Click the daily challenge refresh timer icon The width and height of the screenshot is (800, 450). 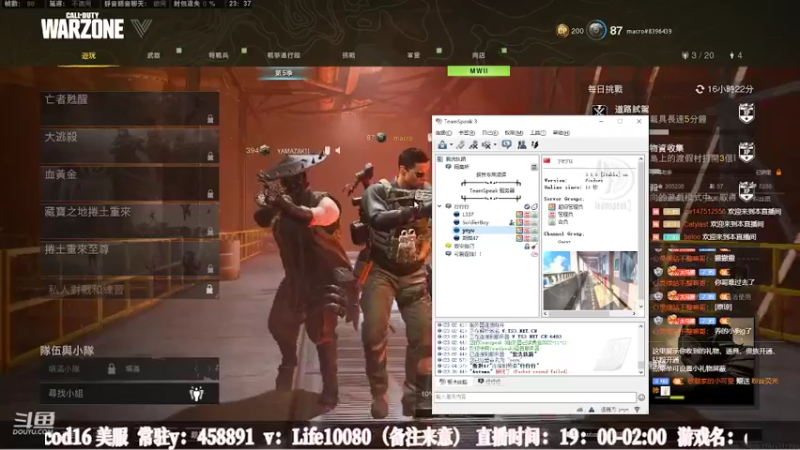click(x=699, y=89)
